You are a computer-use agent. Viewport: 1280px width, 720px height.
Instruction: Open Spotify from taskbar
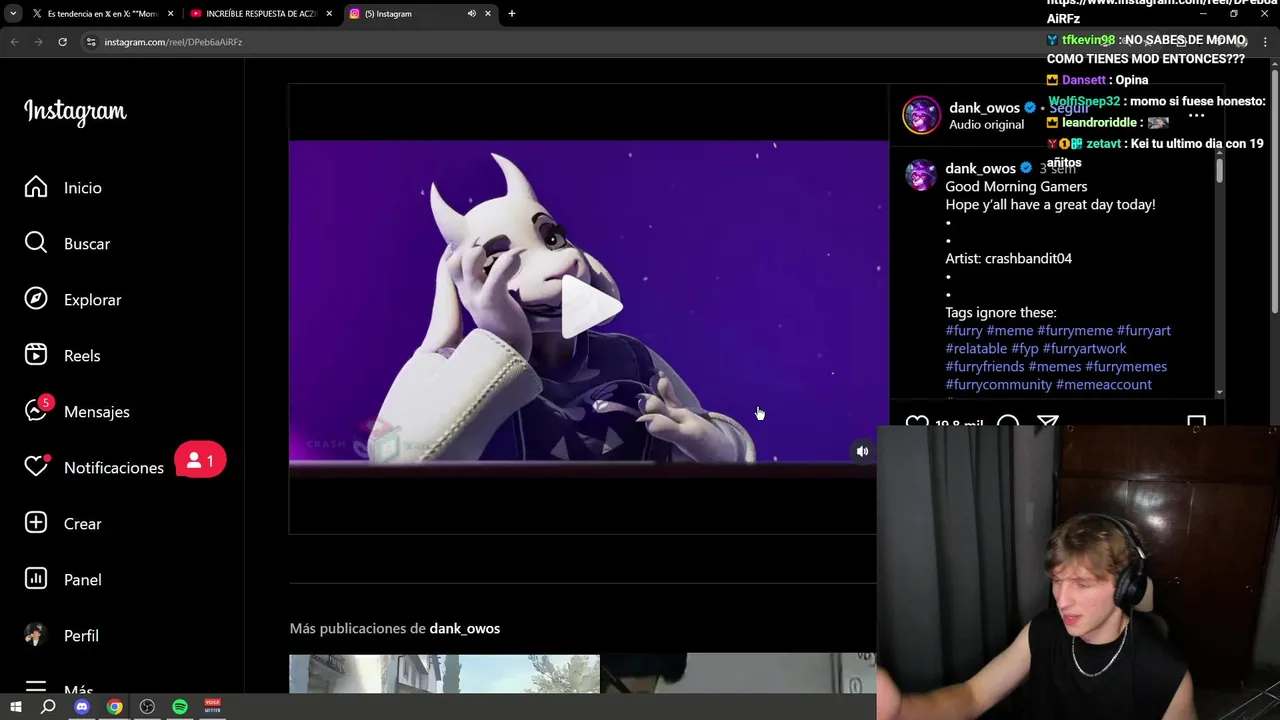[x=180, y=707]
